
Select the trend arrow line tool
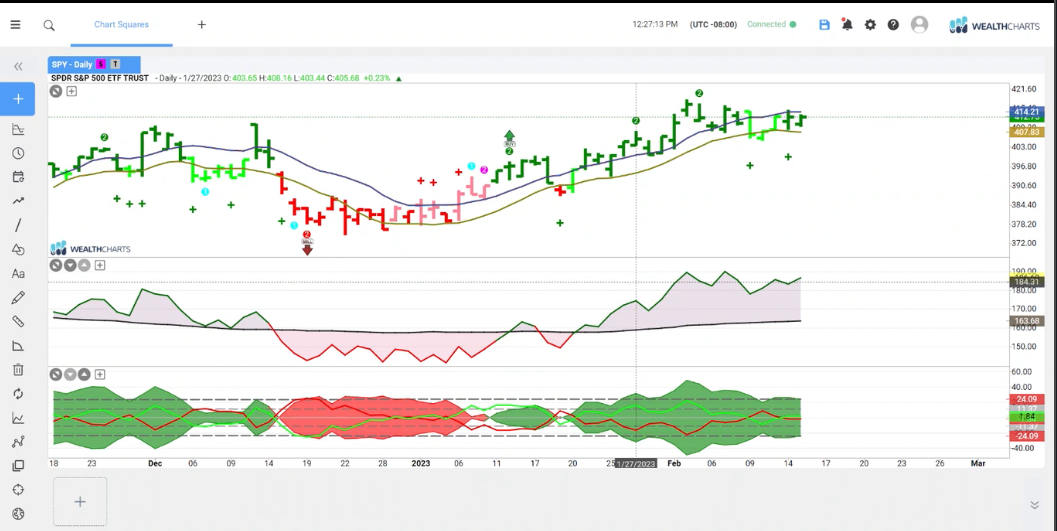click(18, 201)
